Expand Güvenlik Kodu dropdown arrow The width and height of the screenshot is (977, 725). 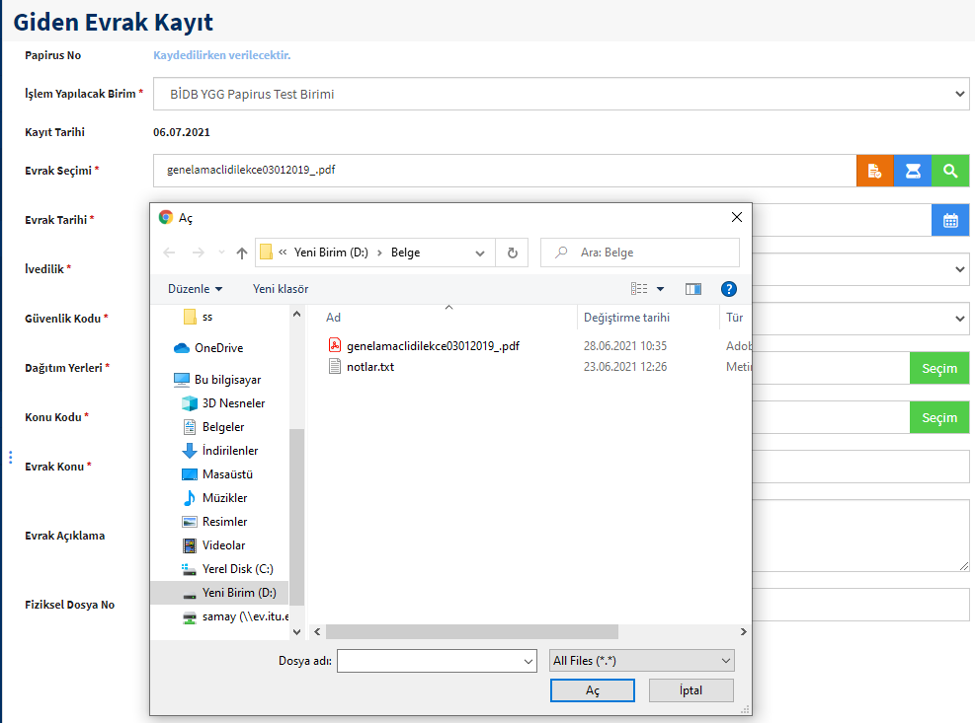(960, 319)
